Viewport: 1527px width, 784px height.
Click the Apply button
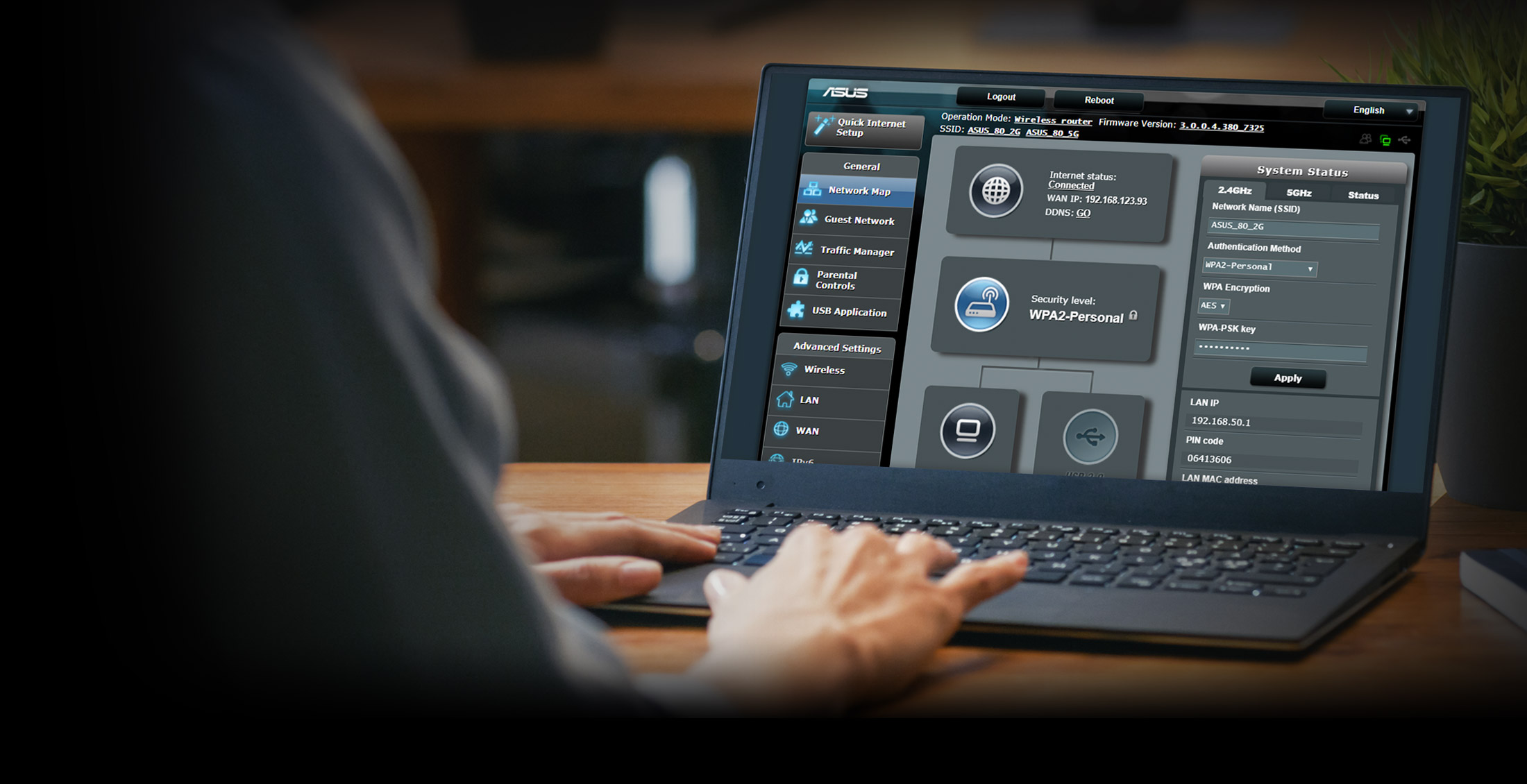pyautogui.click(x=1288, y=377)
